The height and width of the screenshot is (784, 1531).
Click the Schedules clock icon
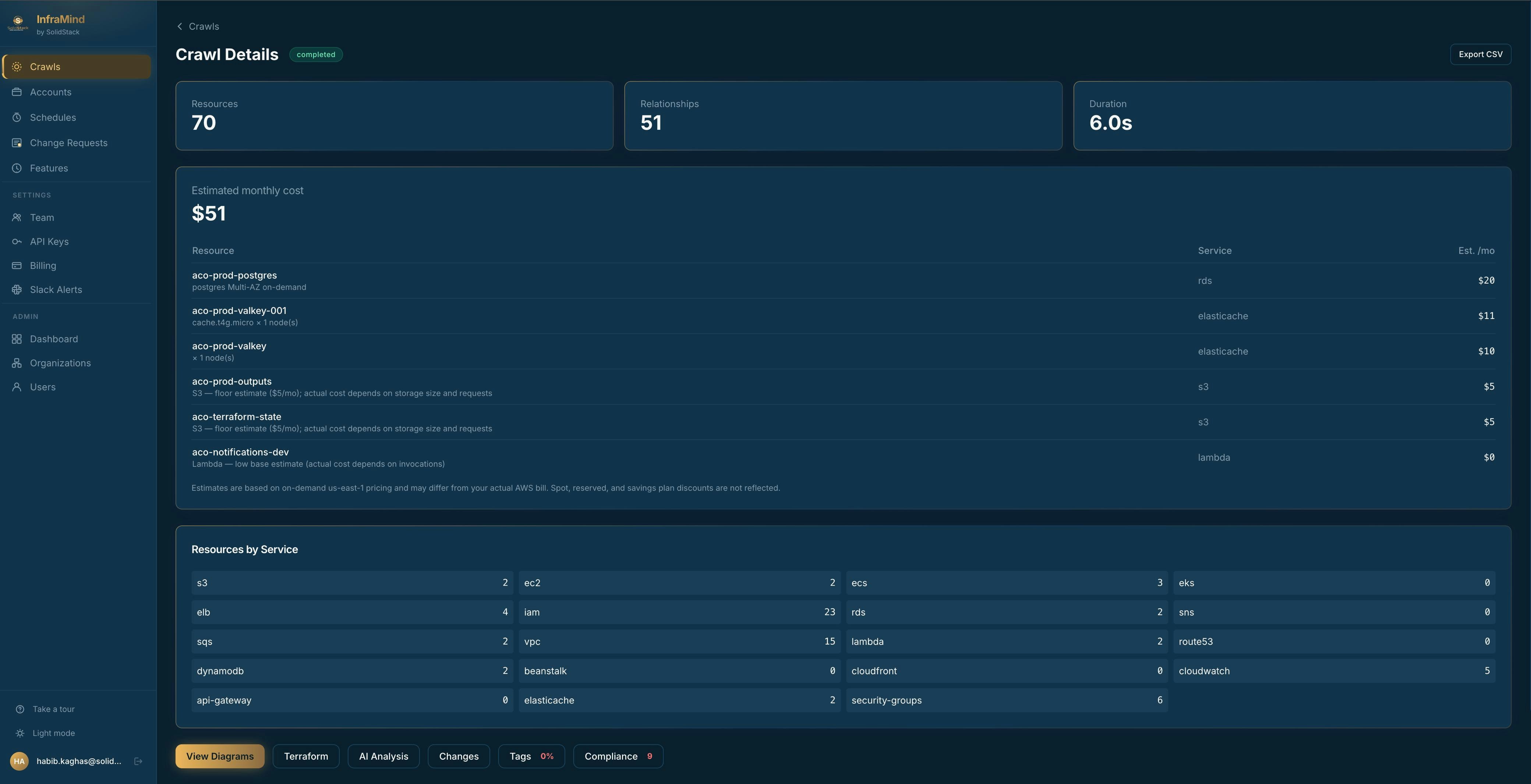17,118
